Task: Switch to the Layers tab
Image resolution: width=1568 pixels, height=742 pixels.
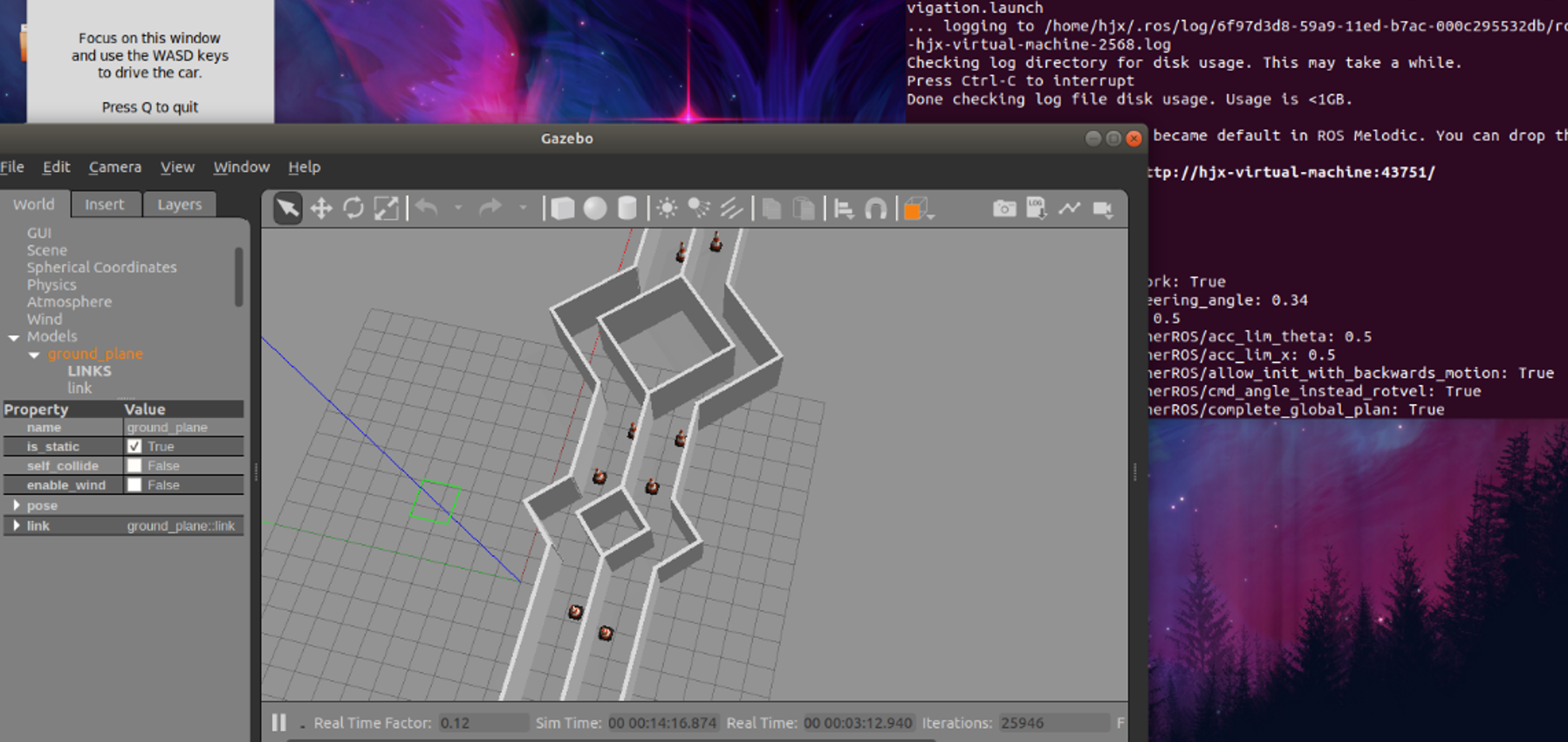Action: click(180, 204)
